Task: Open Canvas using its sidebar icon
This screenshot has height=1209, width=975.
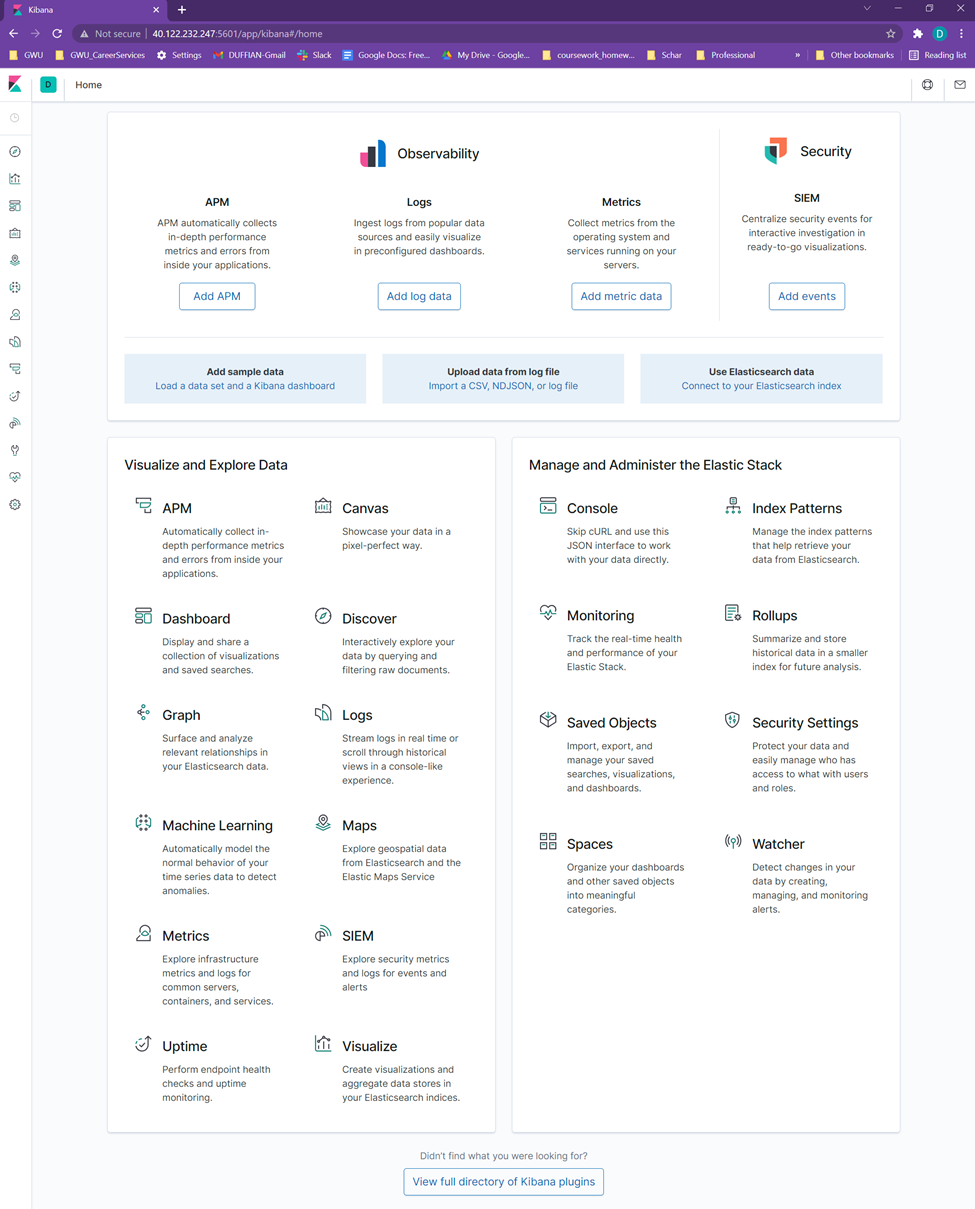Action: [14, 233]
